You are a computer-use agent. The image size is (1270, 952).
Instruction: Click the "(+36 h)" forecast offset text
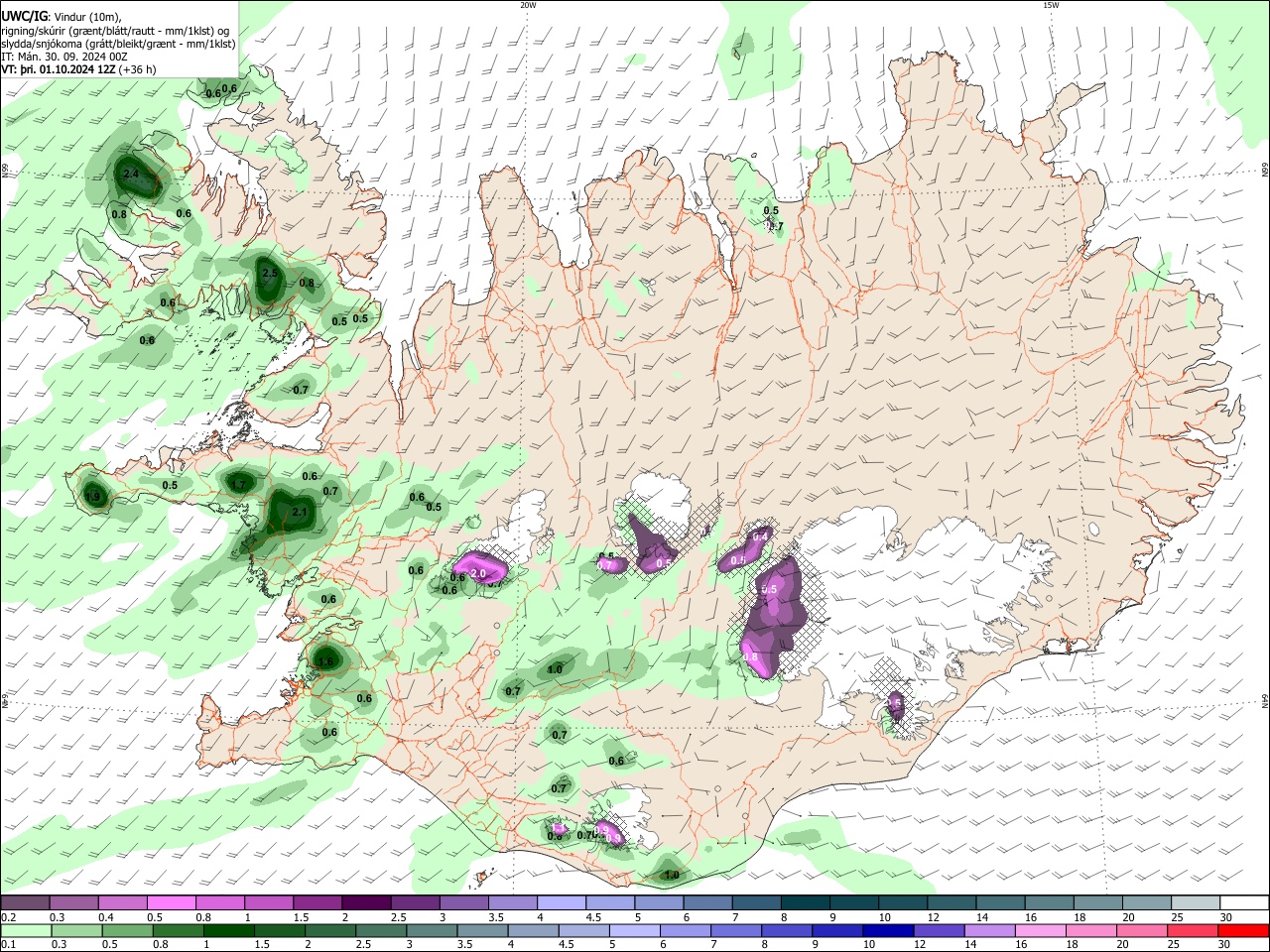138,69
